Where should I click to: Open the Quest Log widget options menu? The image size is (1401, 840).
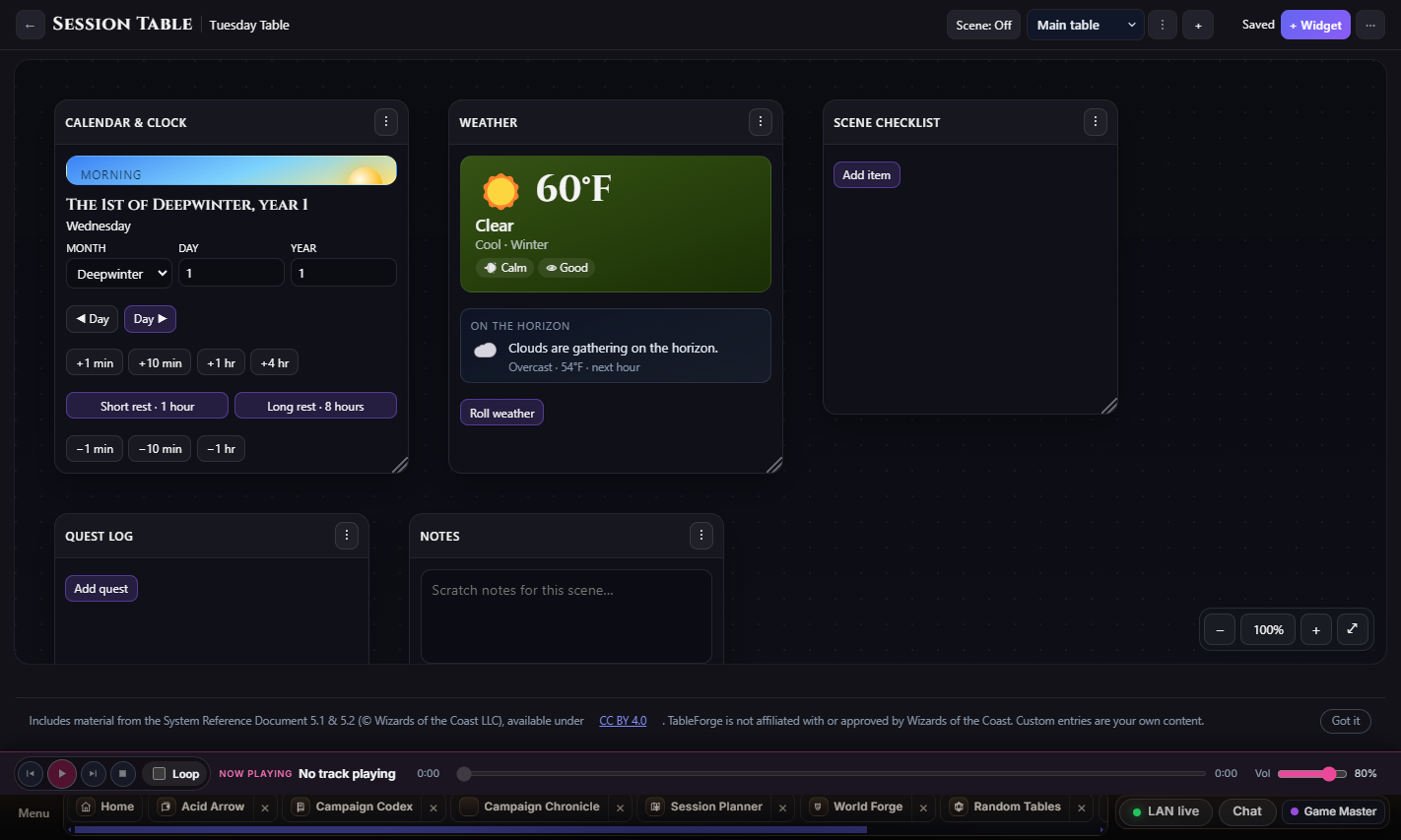pyautogui.click(x=347, y=536)
